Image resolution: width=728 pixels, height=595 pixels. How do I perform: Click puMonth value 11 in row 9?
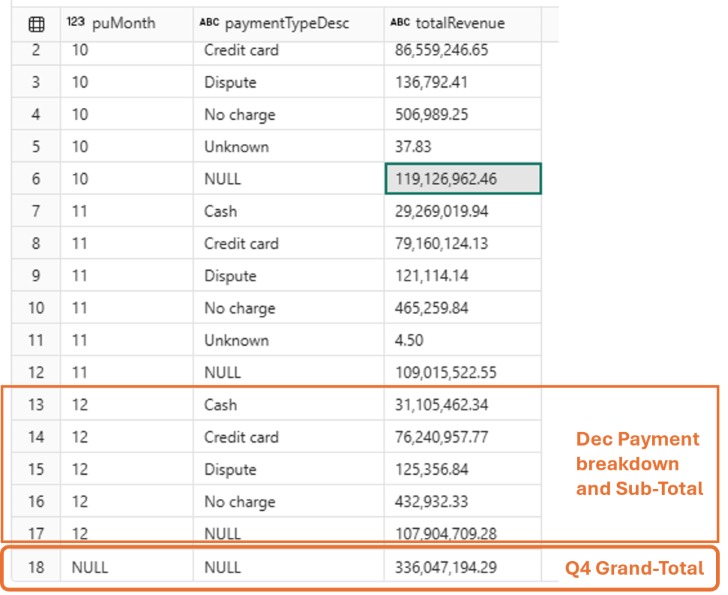[79, 276]
